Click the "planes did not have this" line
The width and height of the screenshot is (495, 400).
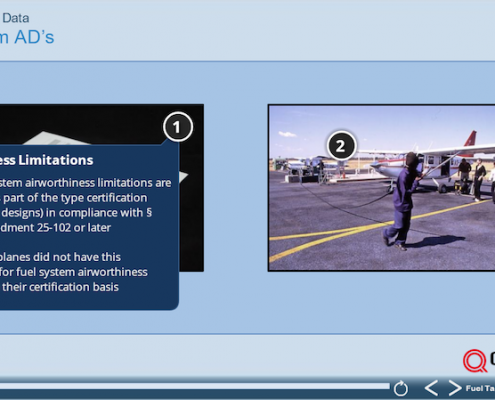tap(60, 257)
